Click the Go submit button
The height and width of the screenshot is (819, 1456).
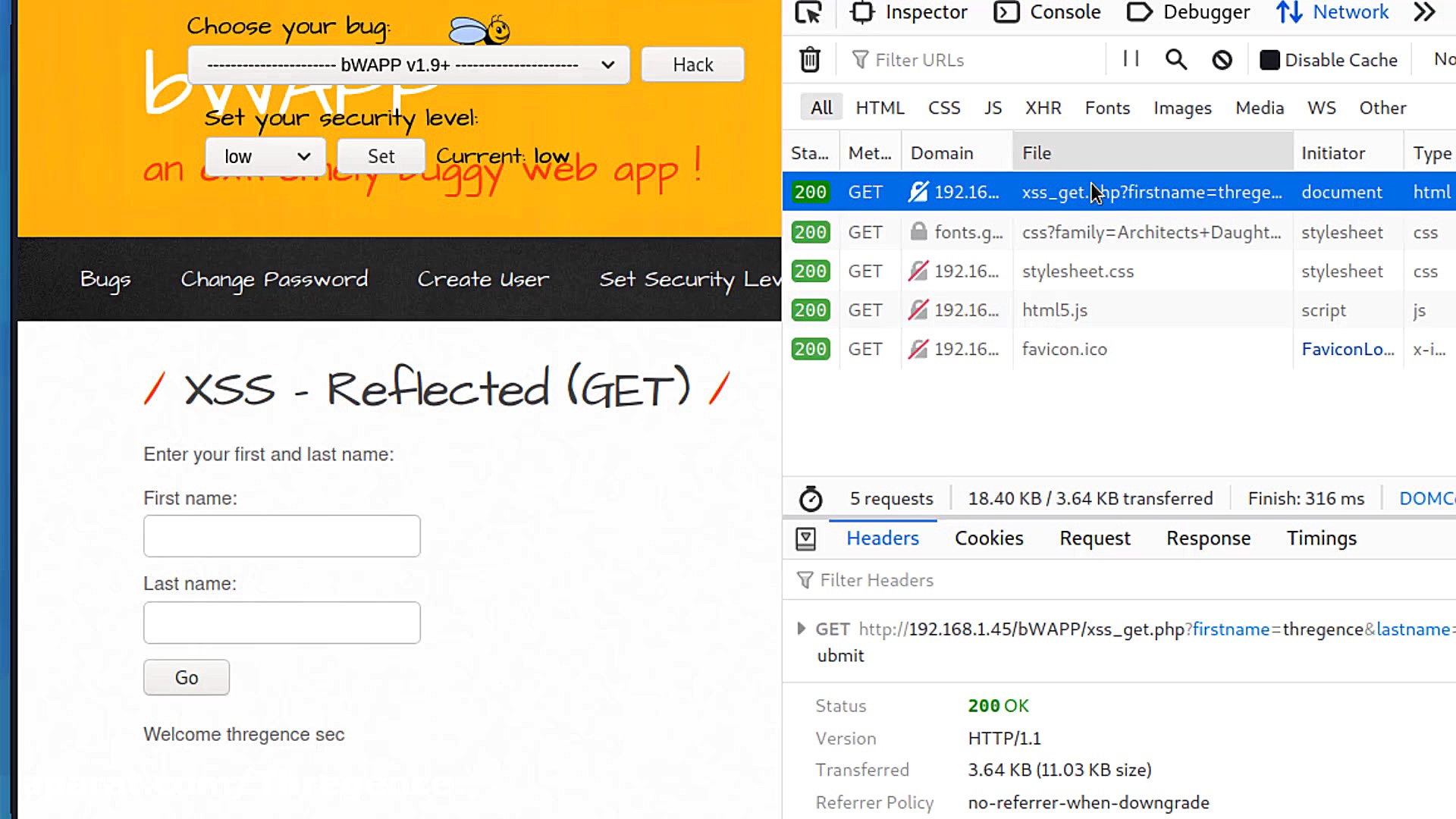tap(187, 677)
